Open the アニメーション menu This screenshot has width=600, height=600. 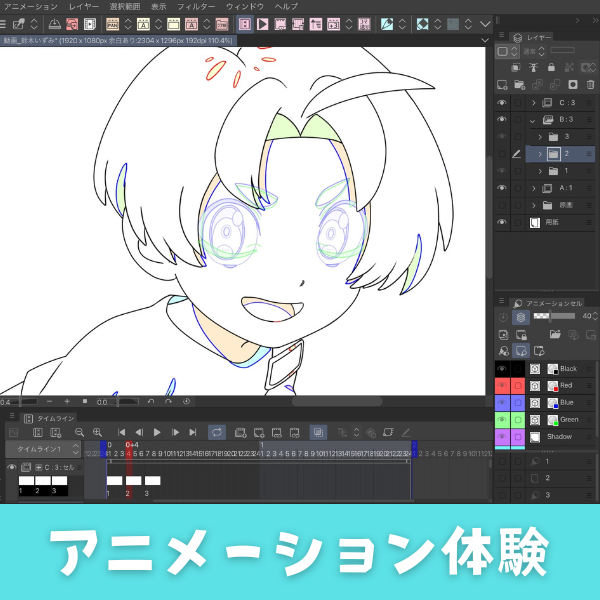31,6
